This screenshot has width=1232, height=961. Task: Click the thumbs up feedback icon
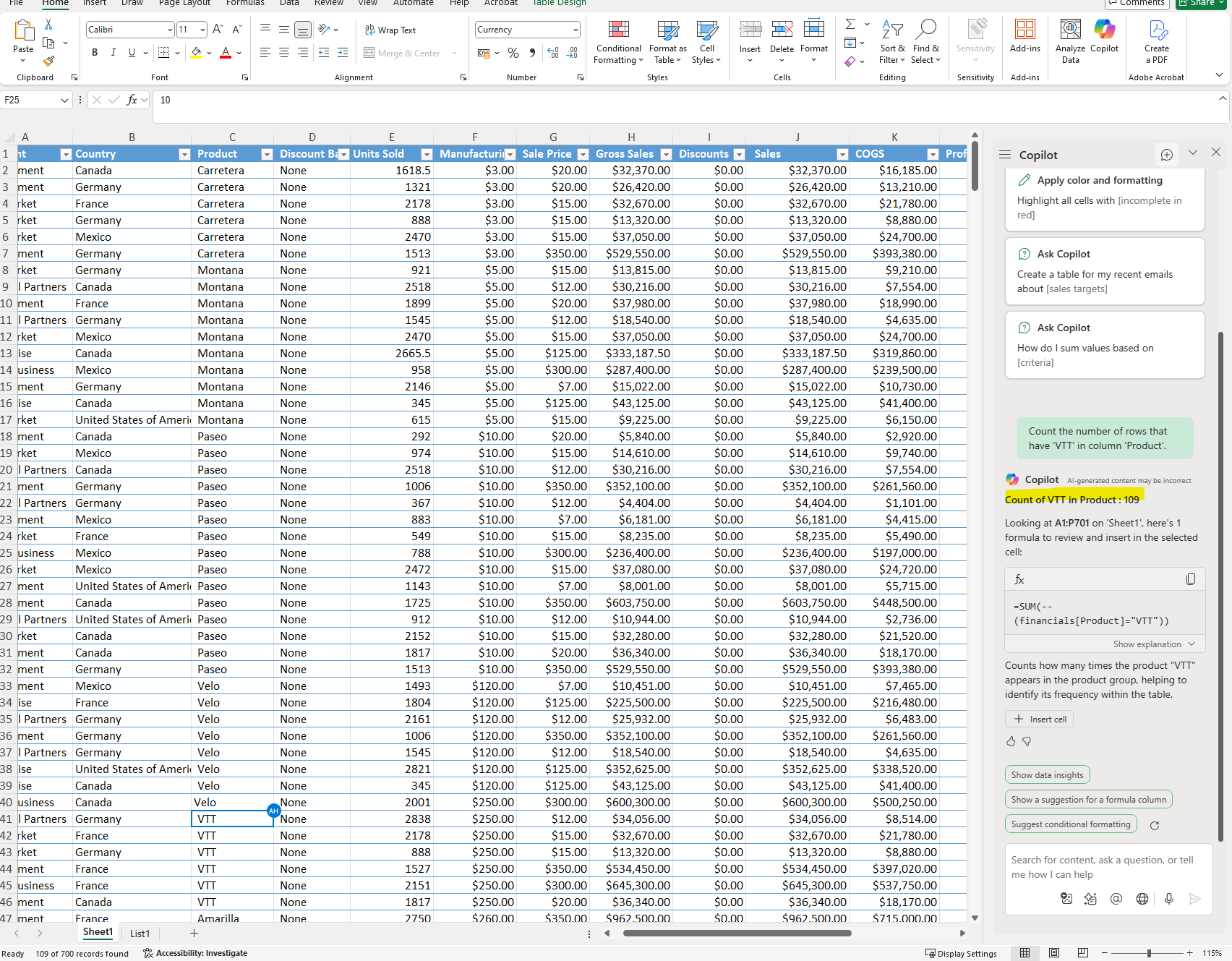[1011, 741]
